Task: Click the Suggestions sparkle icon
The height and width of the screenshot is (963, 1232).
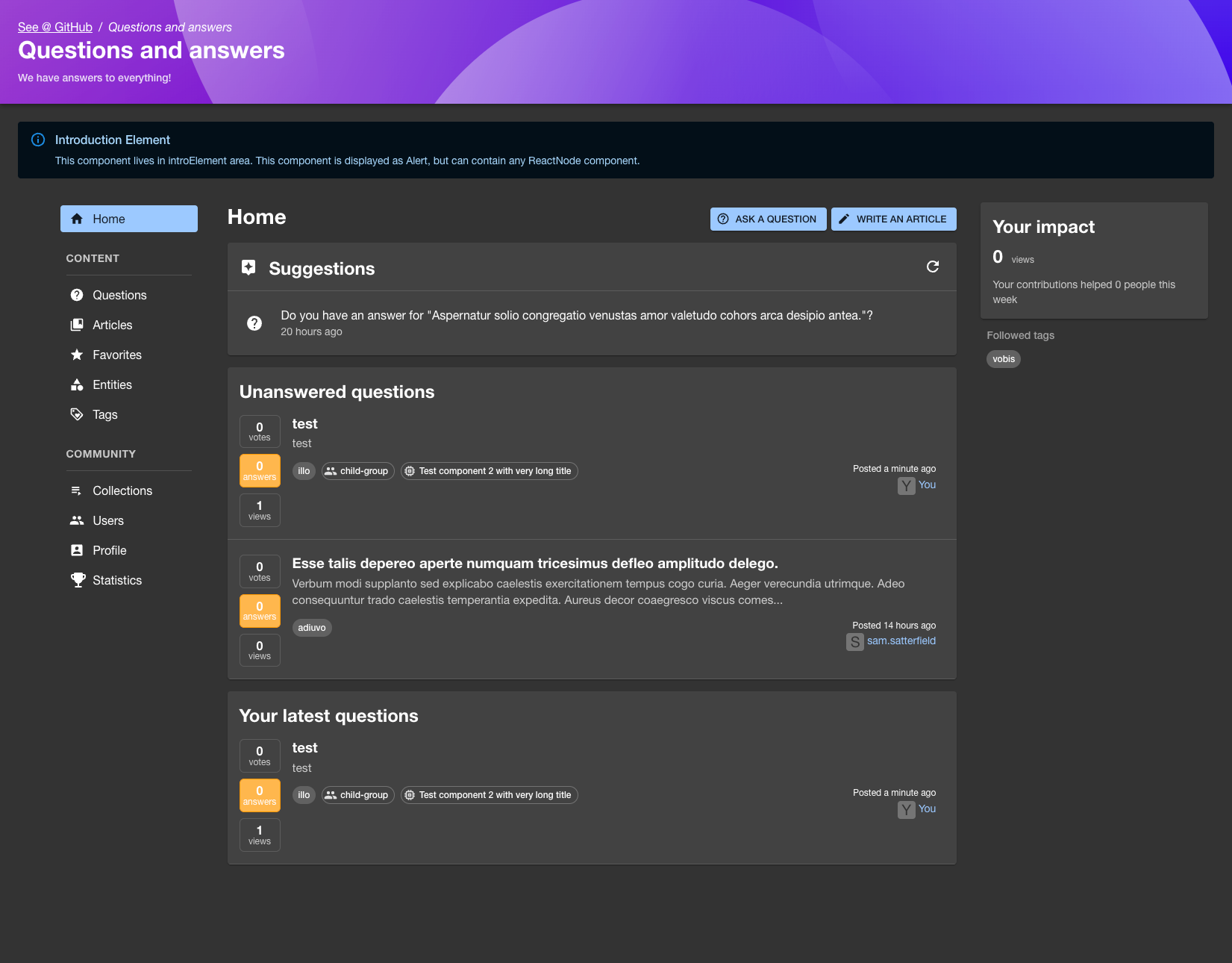Action: tap(249, 267)
